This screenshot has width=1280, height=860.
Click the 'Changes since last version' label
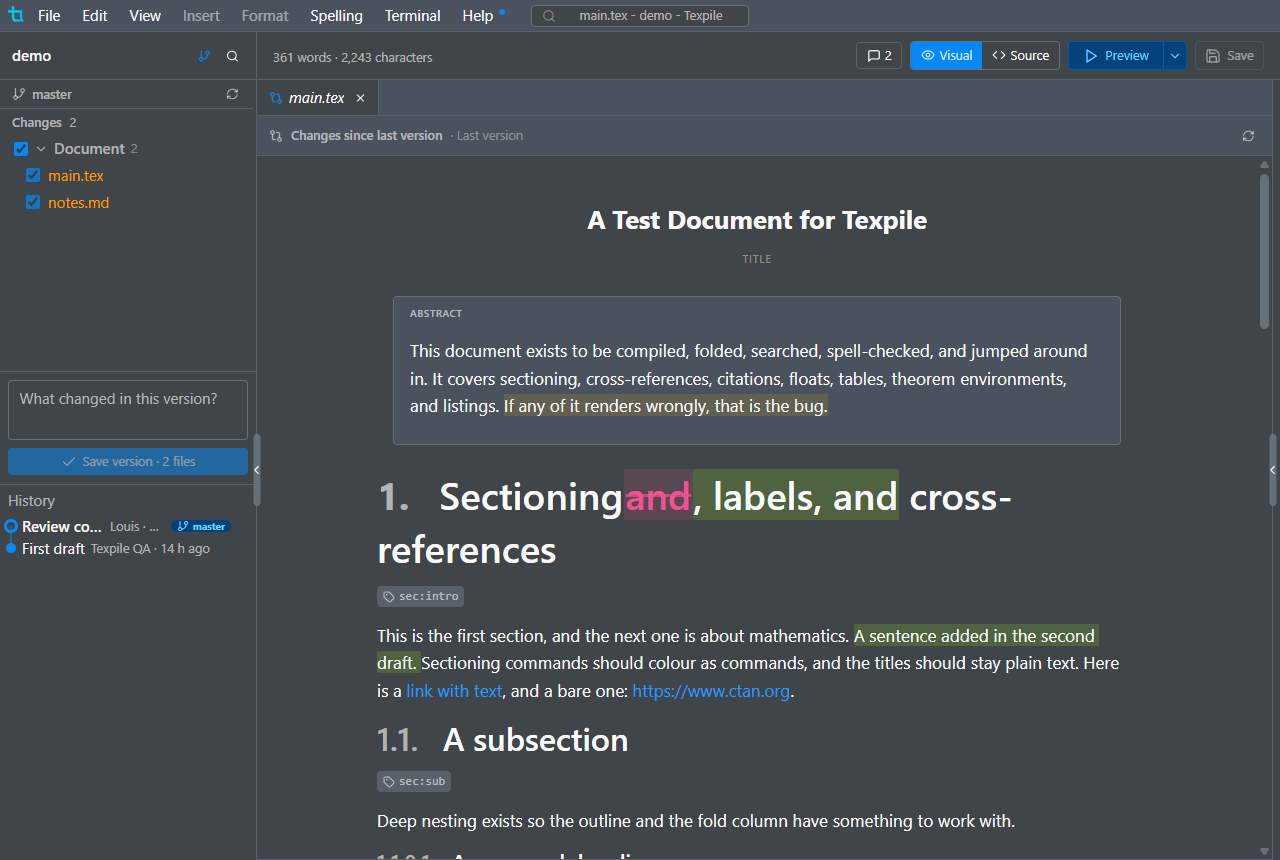point(366,136)
